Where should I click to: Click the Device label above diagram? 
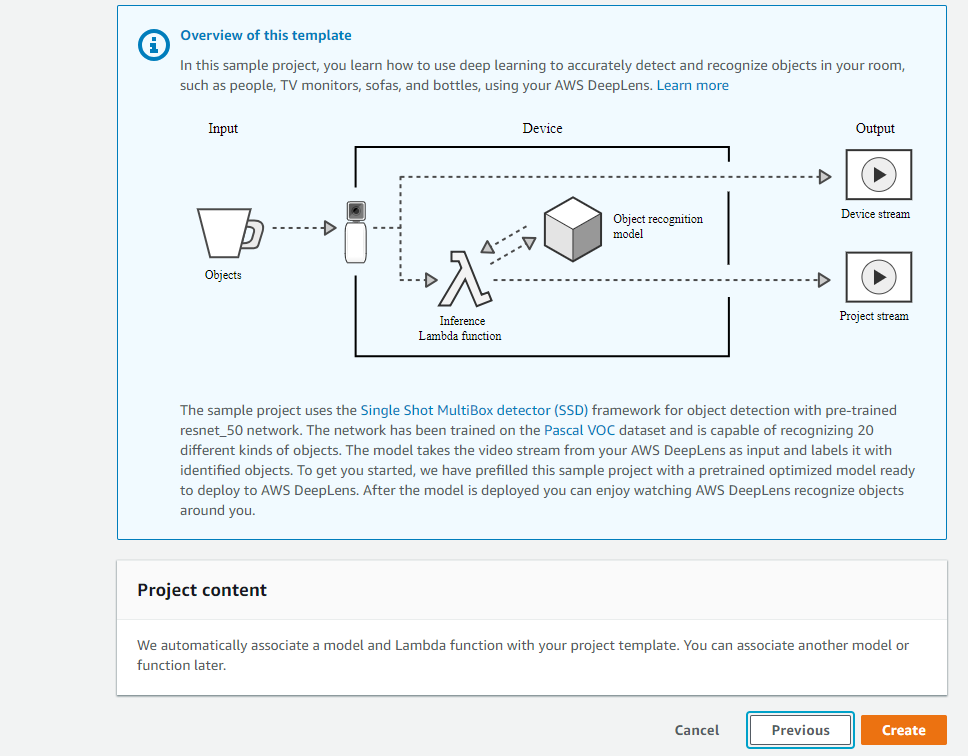click(542, 129)
